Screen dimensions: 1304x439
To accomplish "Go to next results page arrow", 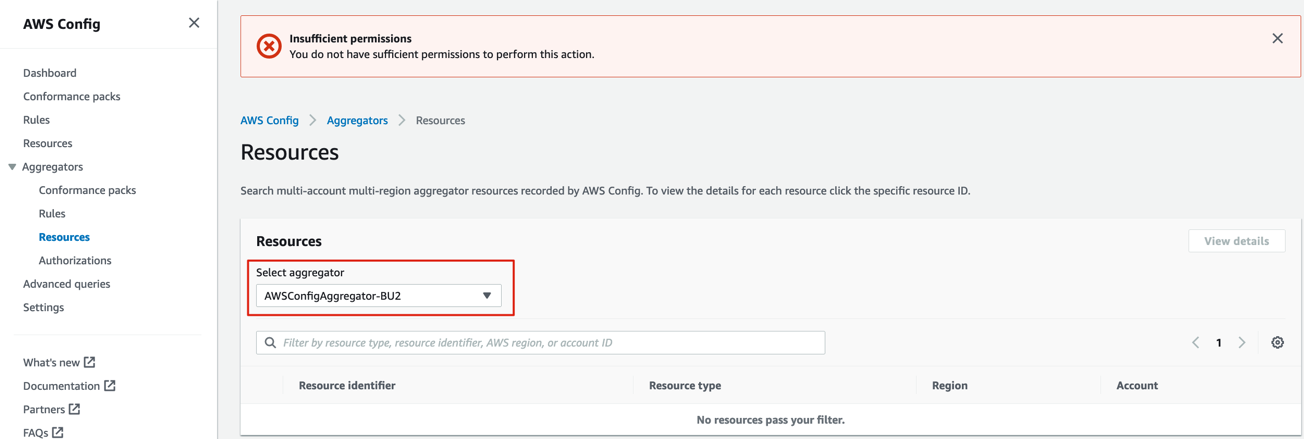I will [1242, 342].
